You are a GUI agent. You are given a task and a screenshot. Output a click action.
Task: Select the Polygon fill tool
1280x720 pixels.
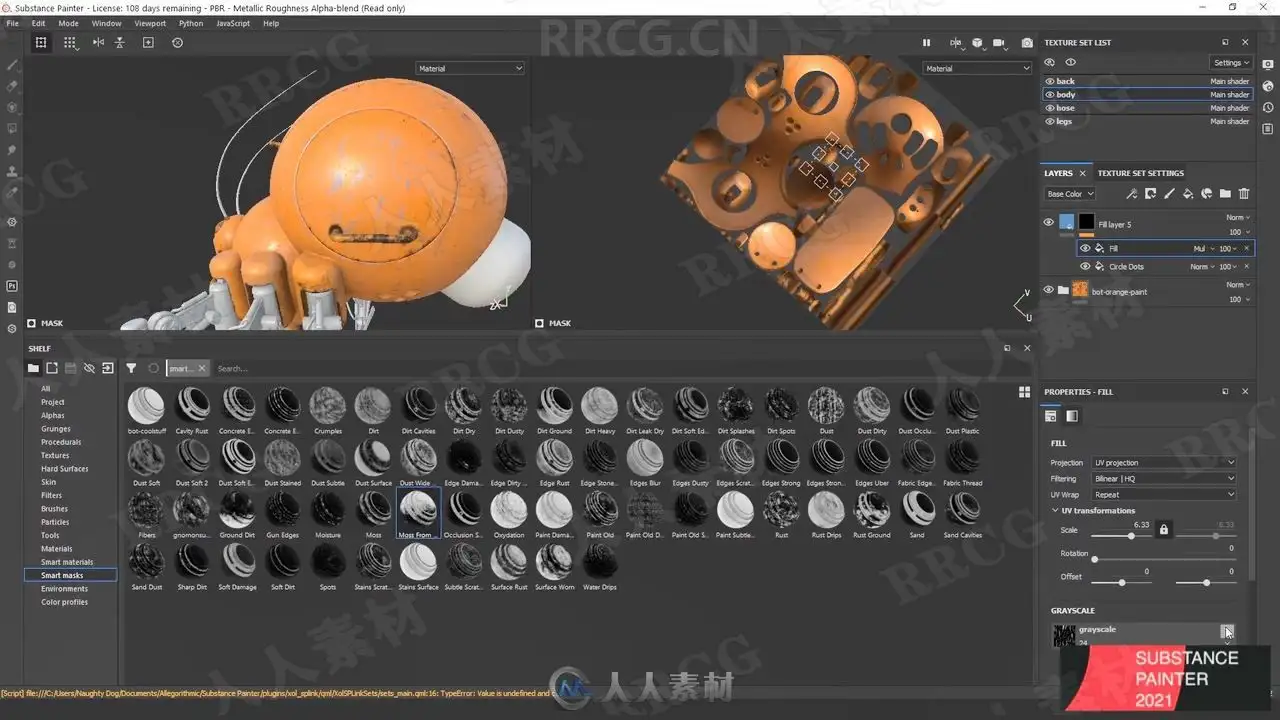[x=12, y=129]
